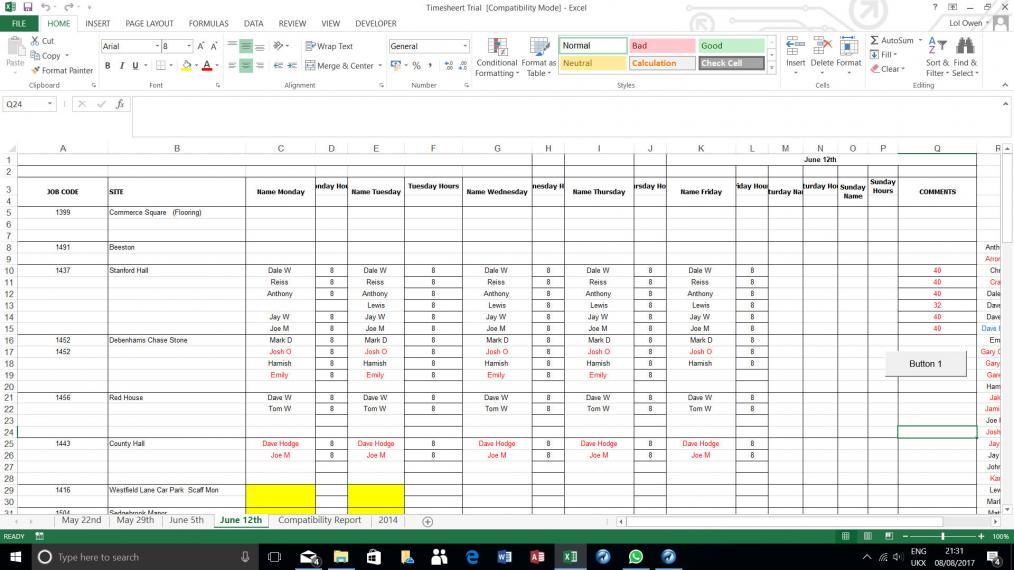This screenshot has width=1014, height=570.
Task: Apply percent style format
Action: [416, 65]
